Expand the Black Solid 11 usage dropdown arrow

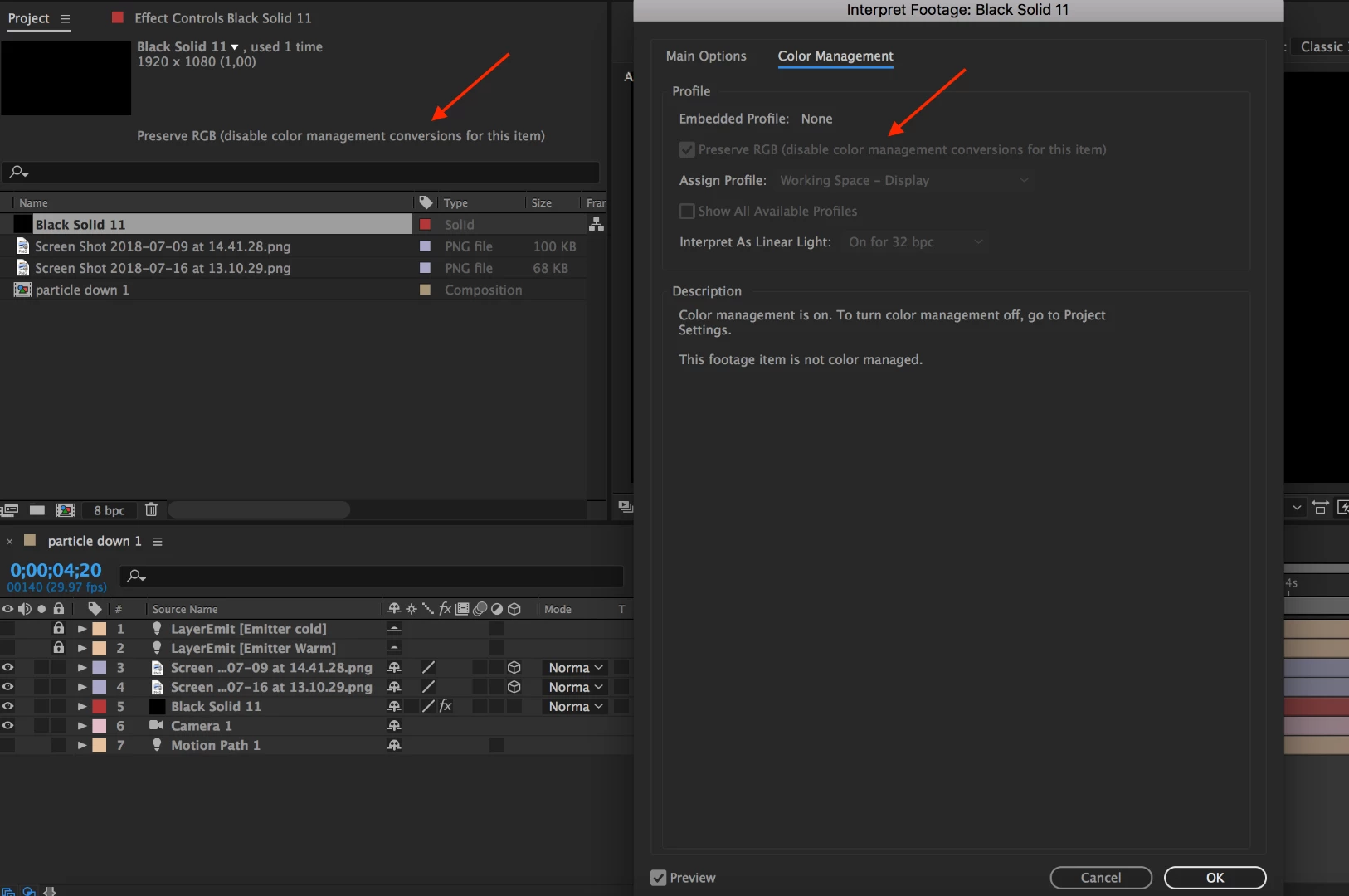coord(235,47)
